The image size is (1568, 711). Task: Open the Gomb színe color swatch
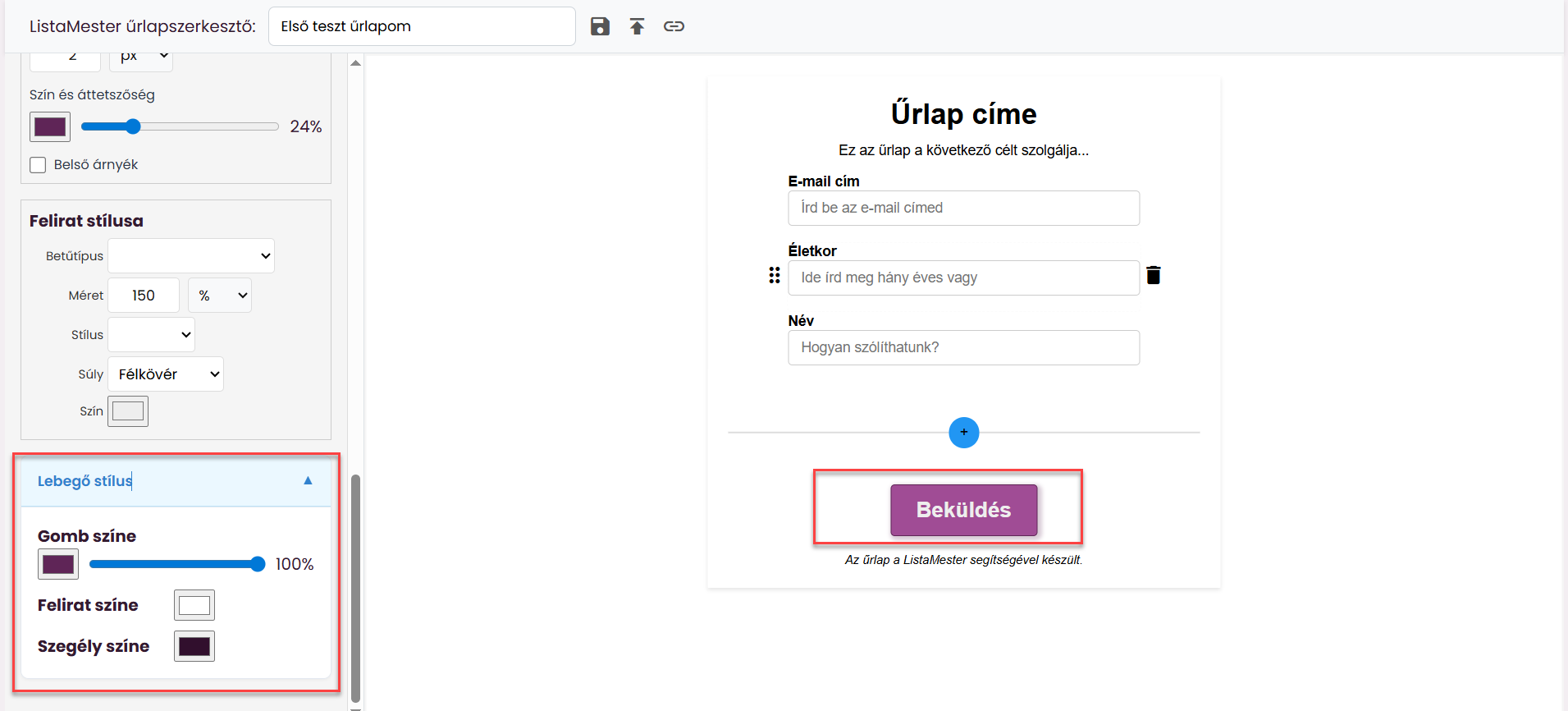pos(58,564)
